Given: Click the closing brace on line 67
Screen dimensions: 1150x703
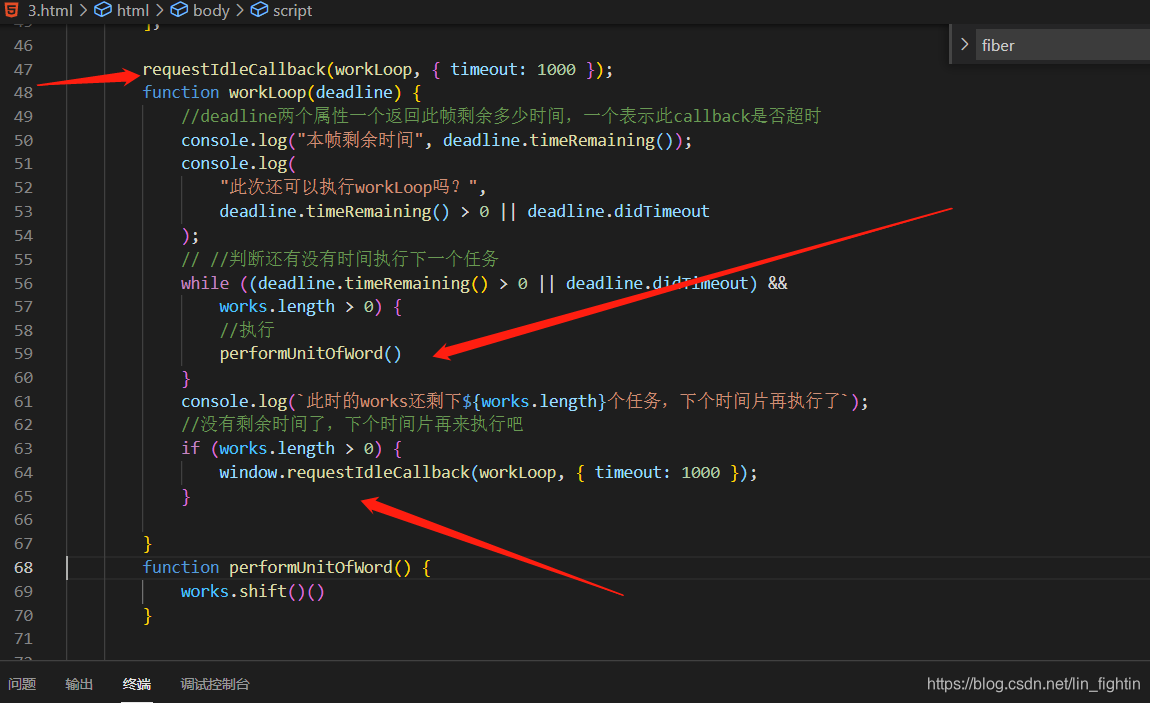Looking at the screenshot, I should tap(147, 543).
